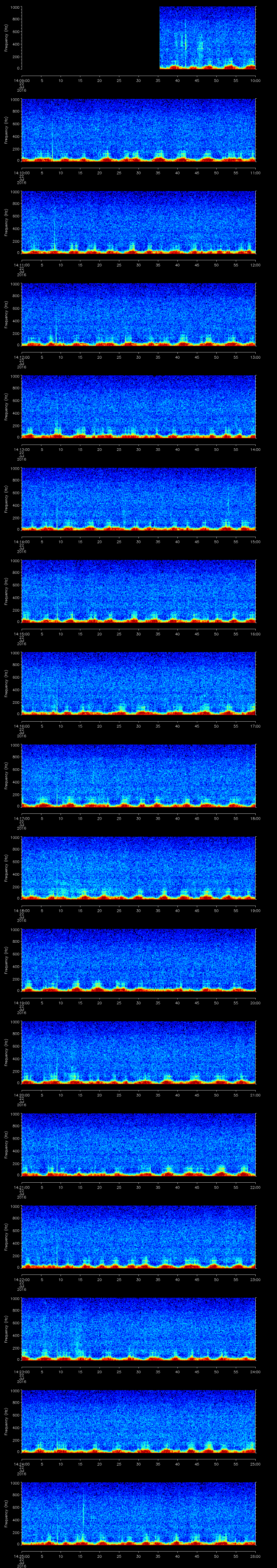Viewport: 277px width, 1568px height.
Task: Click the 45-second tick under the 14:17 spectrogram
Action: (x=197, y=818)
